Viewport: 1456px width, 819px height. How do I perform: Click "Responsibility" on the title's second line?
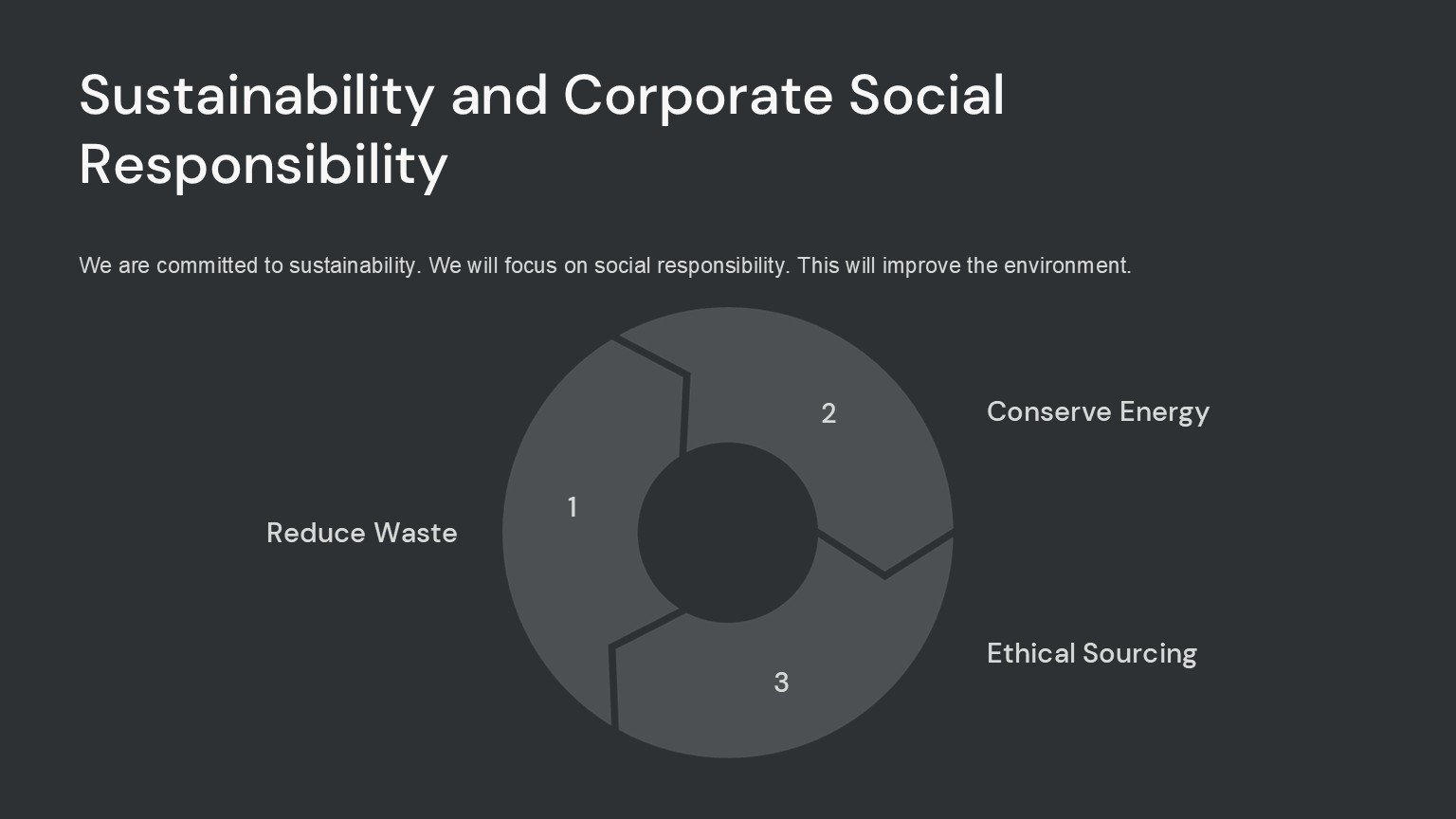[264, 164]
